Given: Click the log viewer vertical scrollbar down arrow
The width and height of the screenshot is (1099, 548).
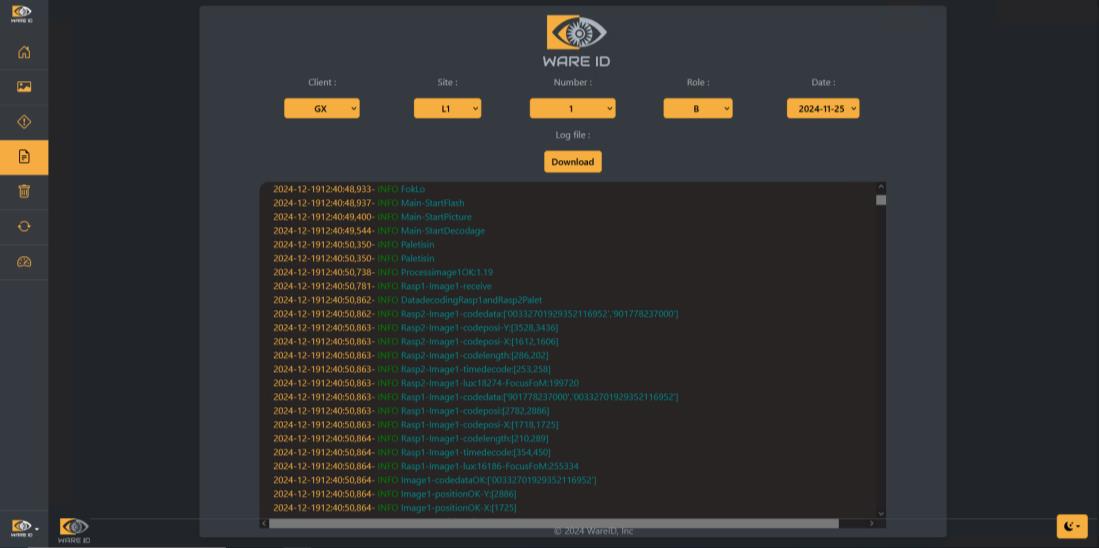Looking at the screenshot, I should (x=880, y=513).
